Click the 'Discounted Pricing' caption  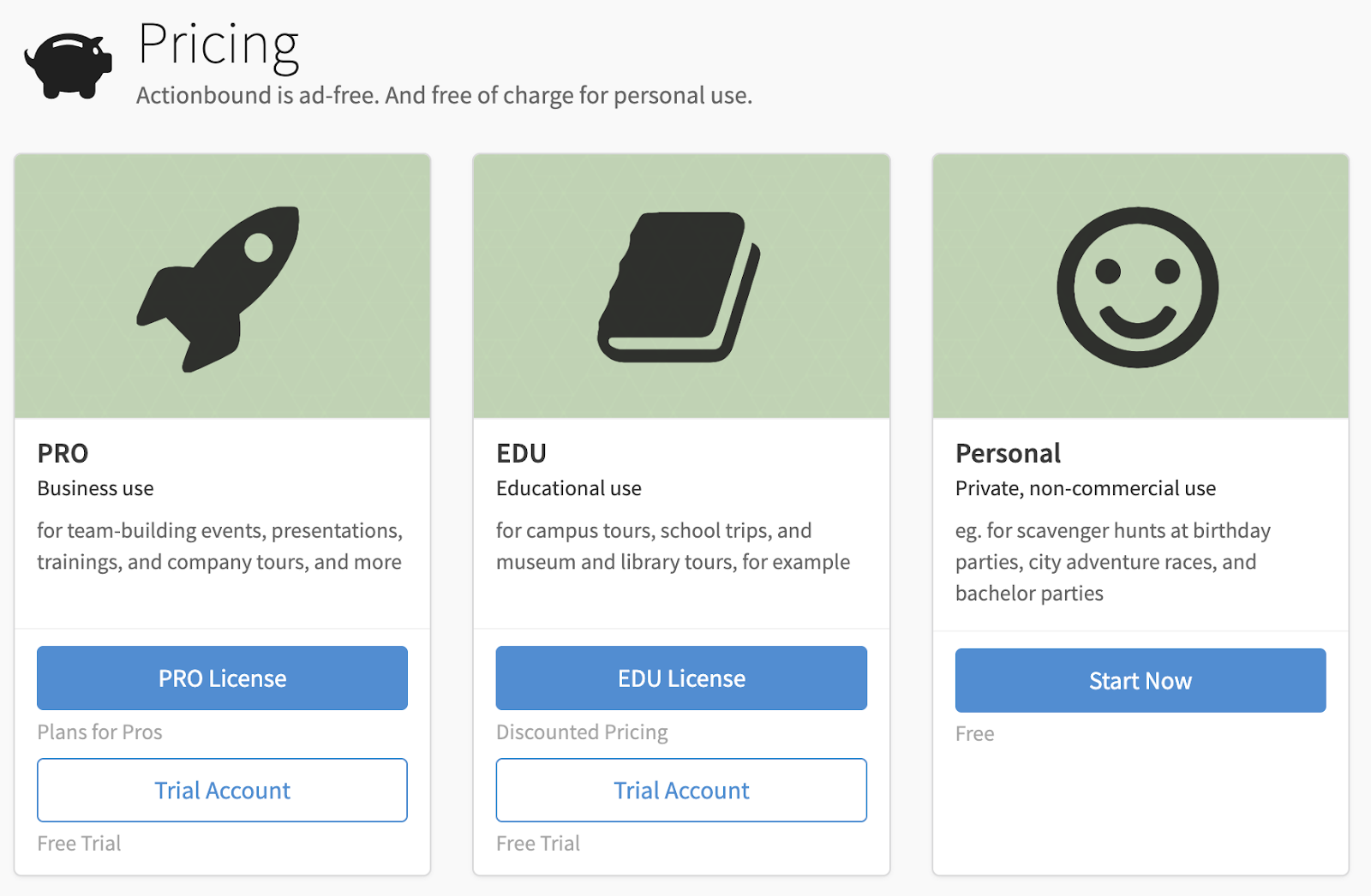582,732
